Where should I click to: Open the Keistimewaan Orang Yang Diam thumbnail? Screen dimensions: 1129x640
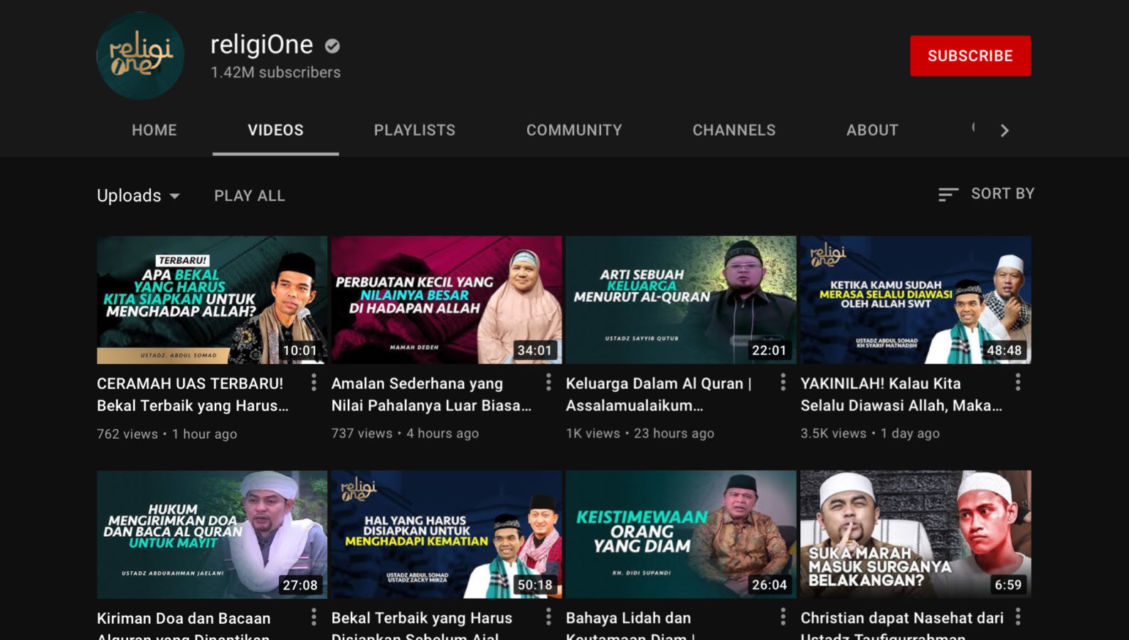pos(681,534)
